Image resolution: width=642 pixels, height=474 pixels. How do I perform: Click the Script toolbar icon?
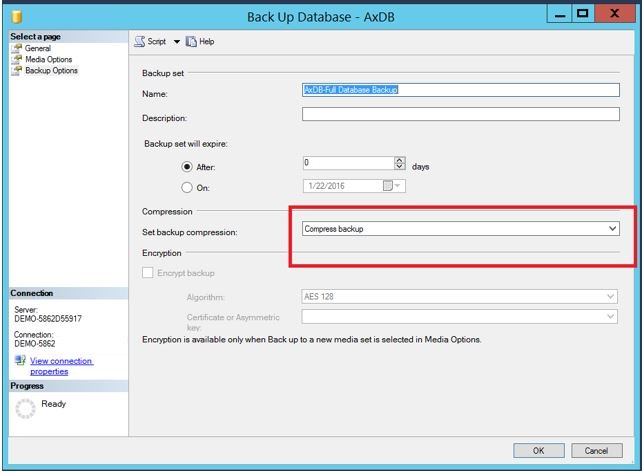[140, 41]
